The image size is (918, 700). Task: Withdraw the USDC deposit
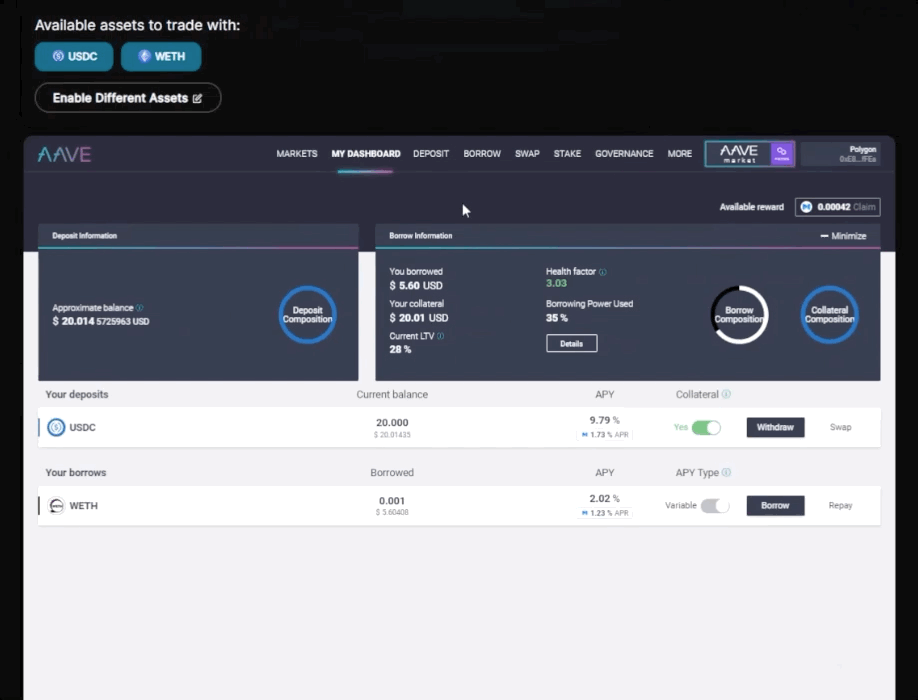(x=775, y=427)
